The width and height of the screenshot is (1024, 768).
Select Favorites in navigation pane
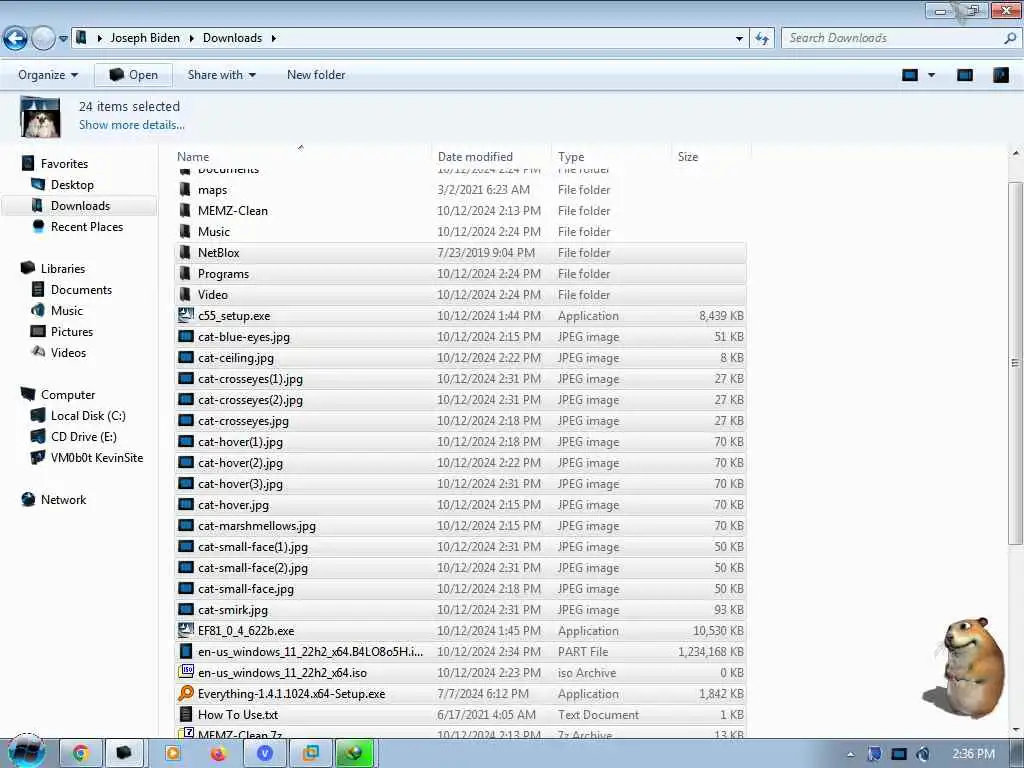coord(64,164)
